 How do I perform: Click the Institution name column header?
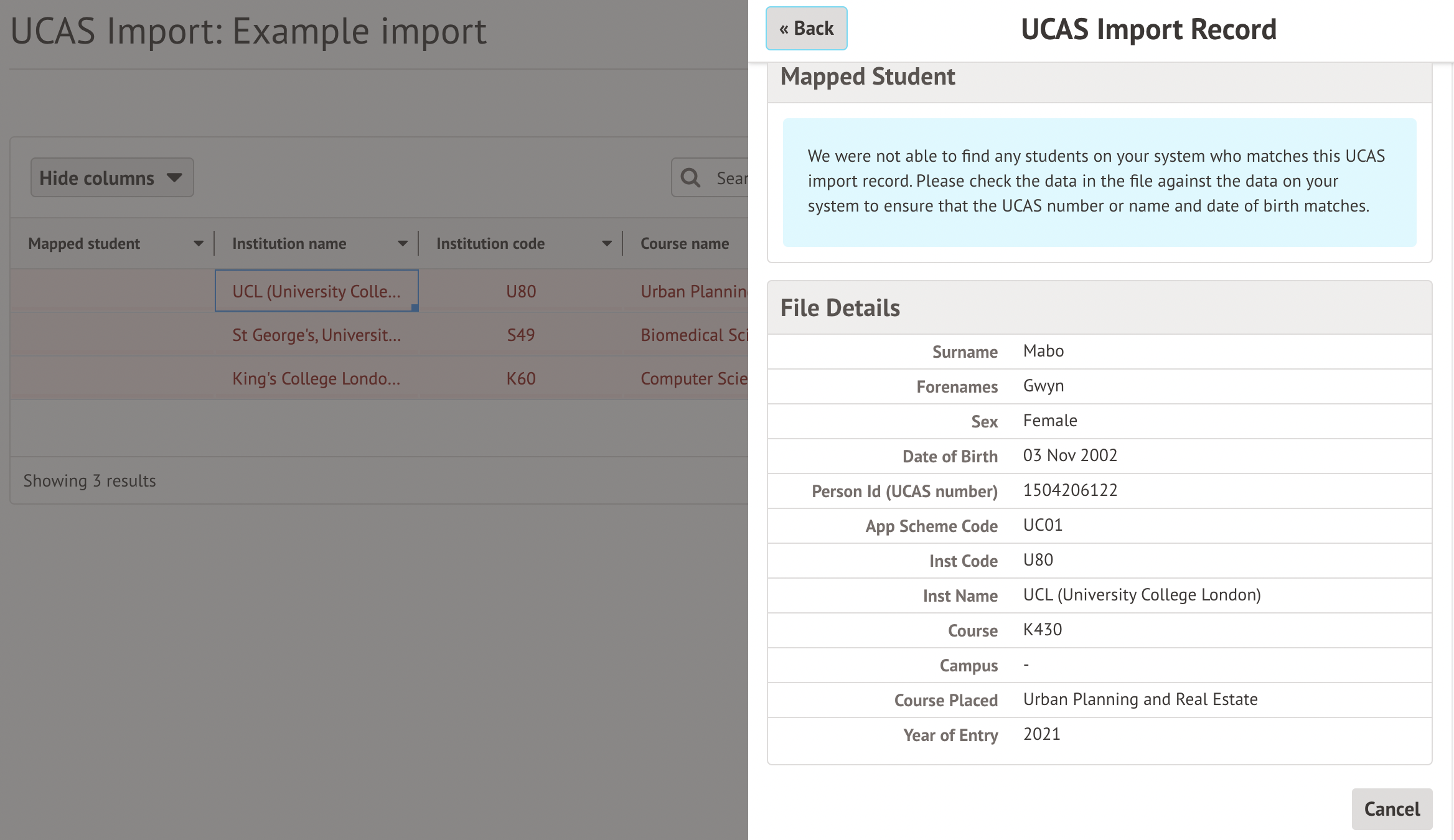[x=289, y=244]
